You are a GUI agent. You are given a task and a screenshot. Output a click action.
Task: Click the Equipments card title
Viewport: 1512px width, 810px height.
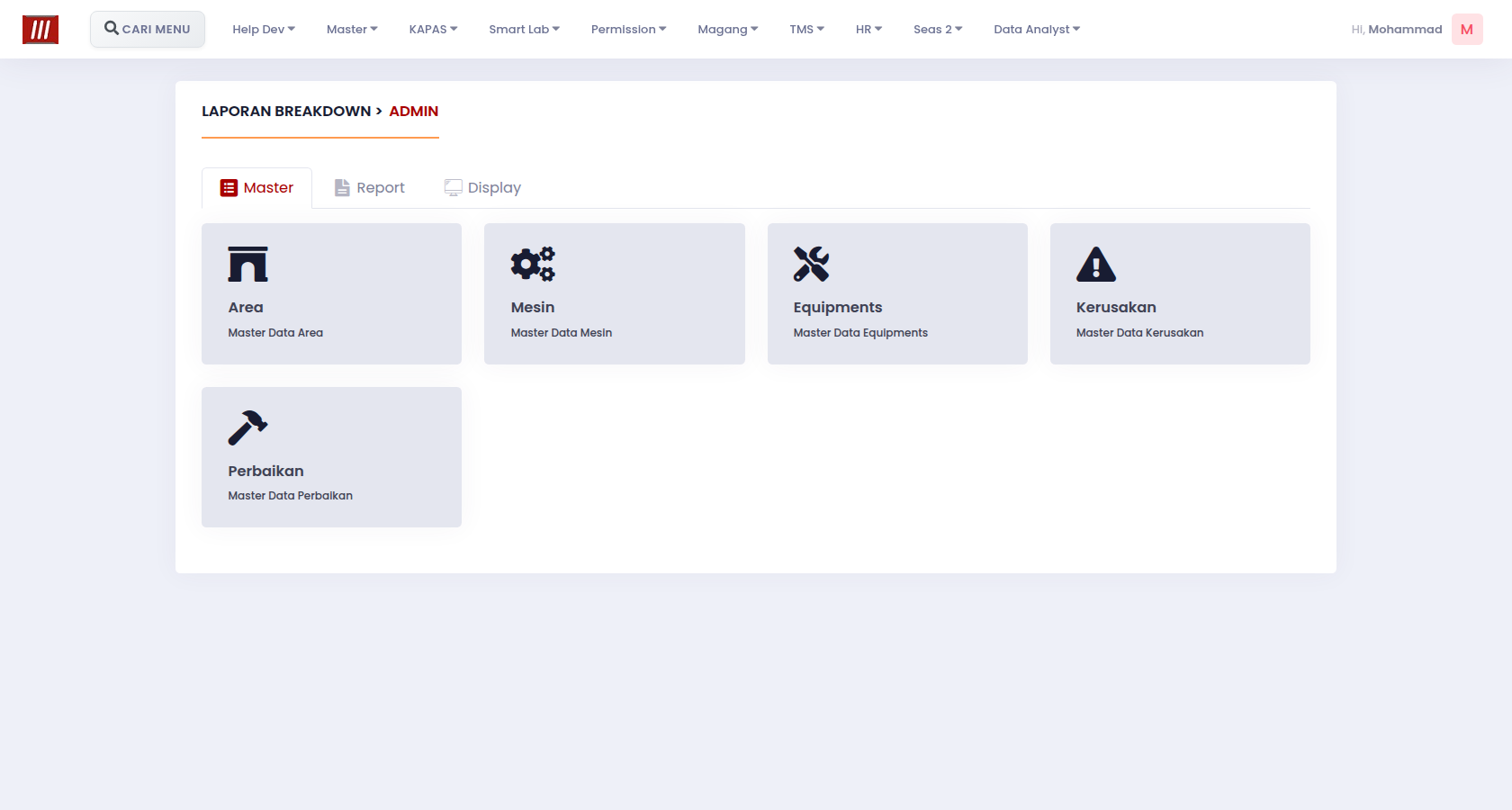click(x=838, y=308)
